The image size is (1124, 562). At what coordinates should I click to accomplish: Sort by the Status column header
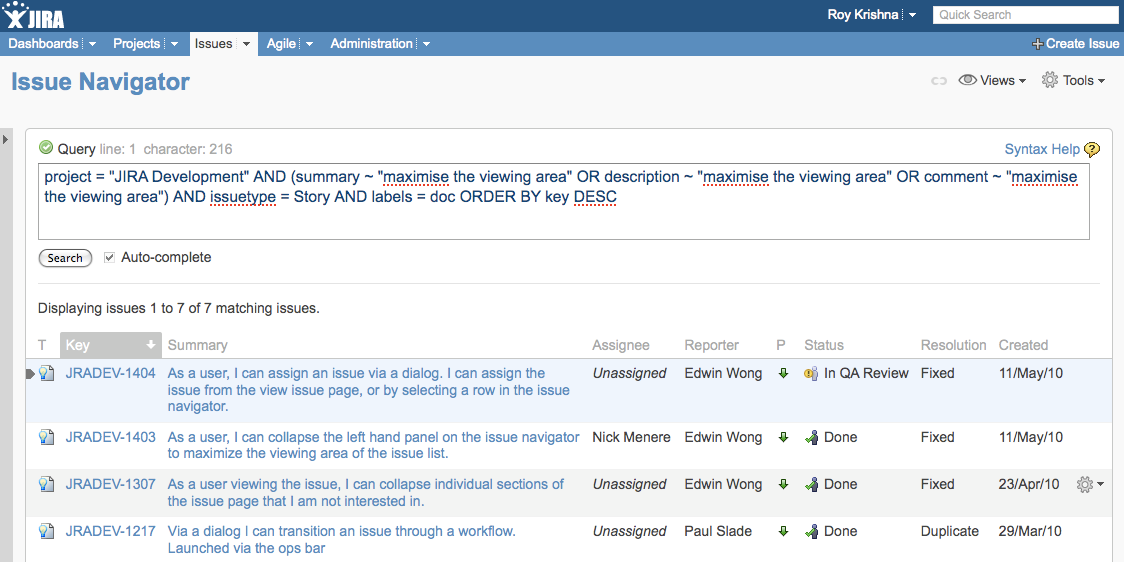824,345
